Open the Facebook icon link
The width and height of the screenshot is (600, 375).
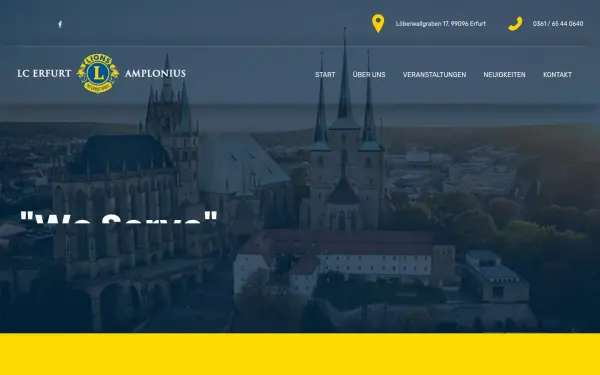(60, 24)
